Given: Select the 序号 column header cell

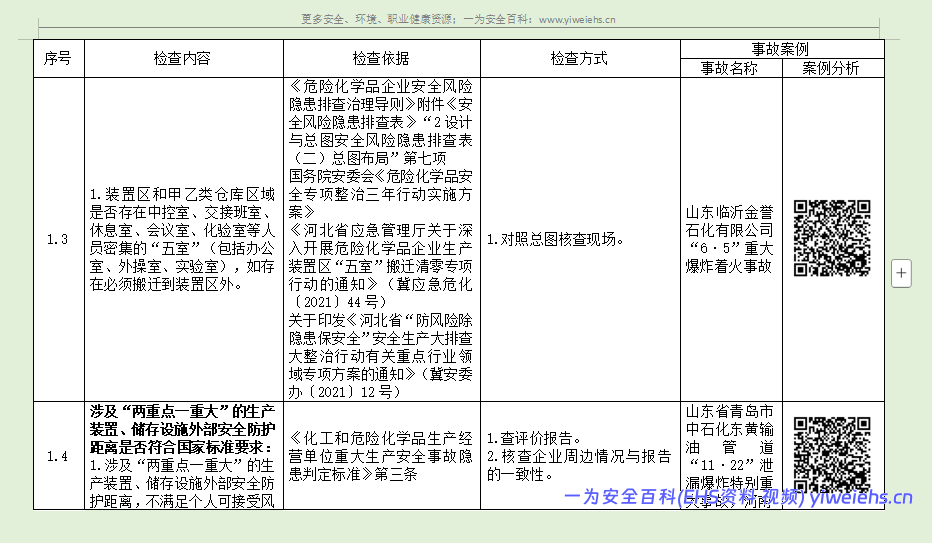Looking at the screenshot, I should (58, 59).
